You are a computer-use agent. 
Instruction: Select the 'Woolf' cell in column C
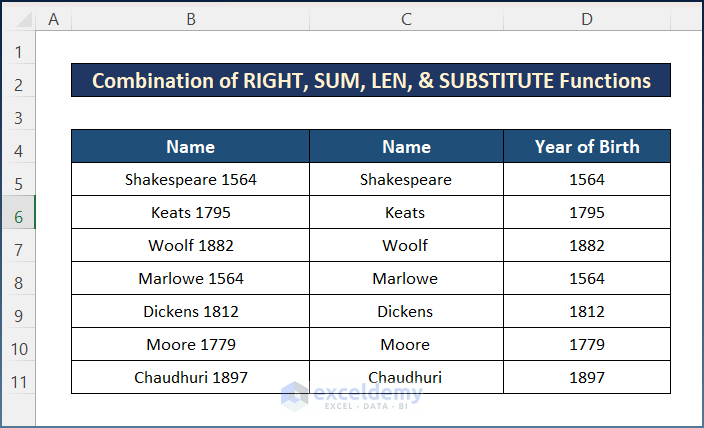coord(405,246)
